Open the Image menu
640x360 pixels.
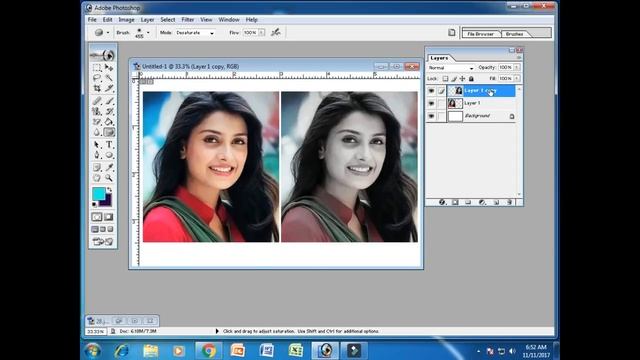pos(126,20)
